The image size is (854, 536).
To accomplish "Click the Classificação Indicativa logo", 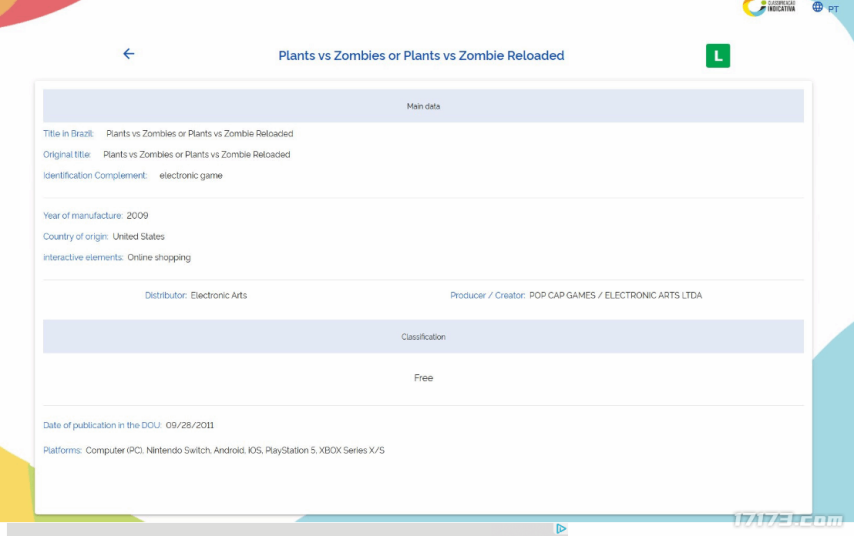I will click(x=769, y=8).
